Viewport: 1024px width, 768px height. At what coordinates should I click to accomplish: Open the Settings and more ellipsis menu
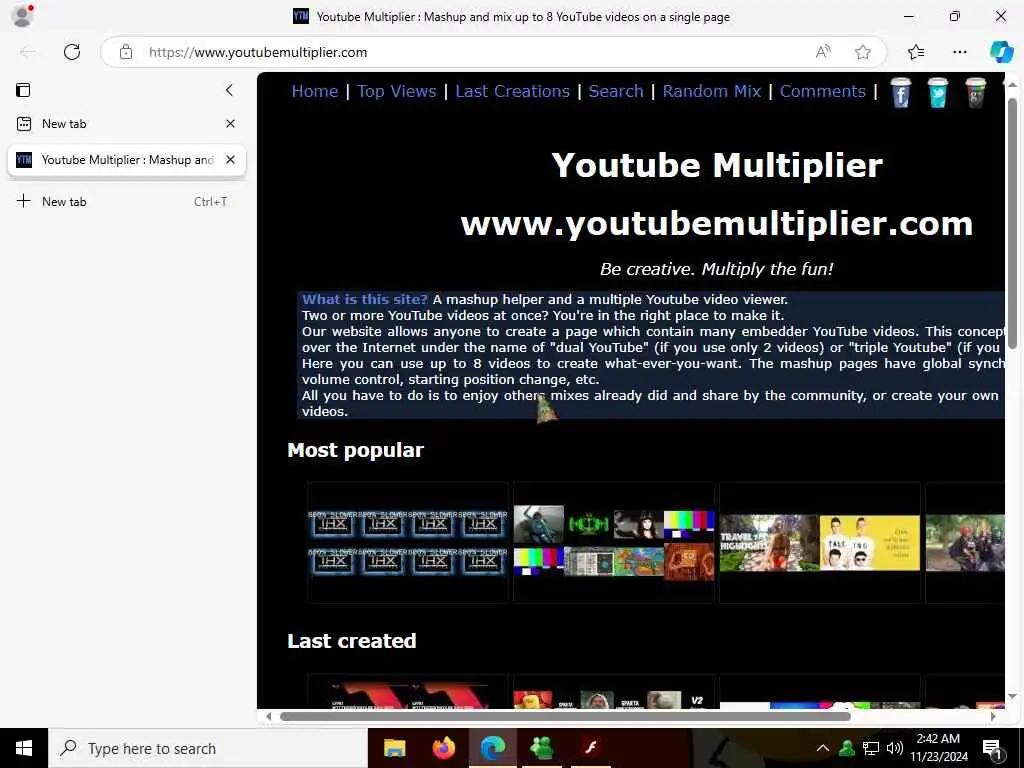click(x=959, y=52)
